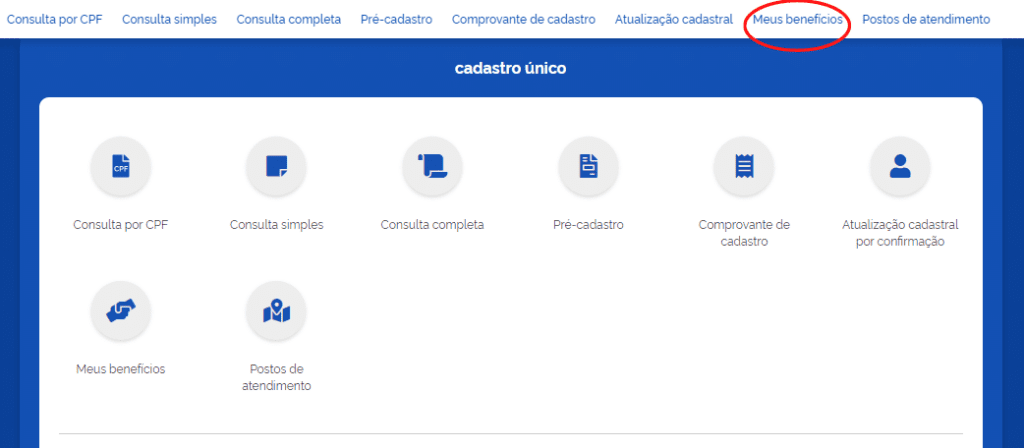Image resolution: width=1024 pixels, height=448 pixels.
Task: Open Consulta simples in the top menu
Action: 169,19
